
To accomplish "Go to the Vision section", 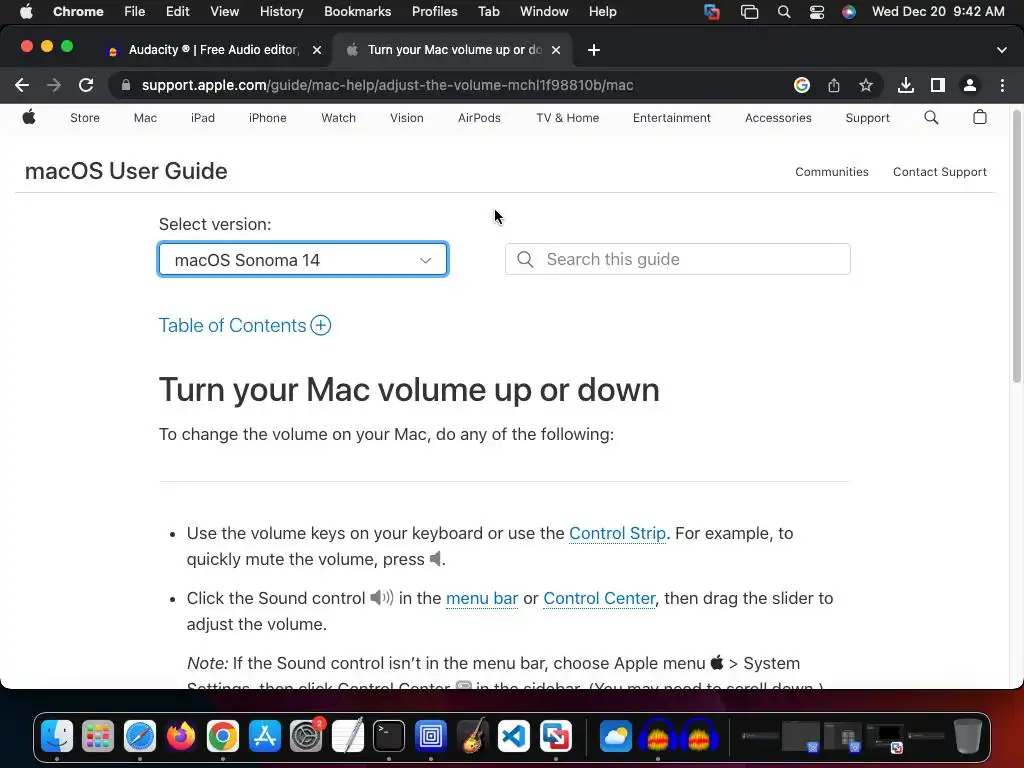I will click(x=406, y=118).
